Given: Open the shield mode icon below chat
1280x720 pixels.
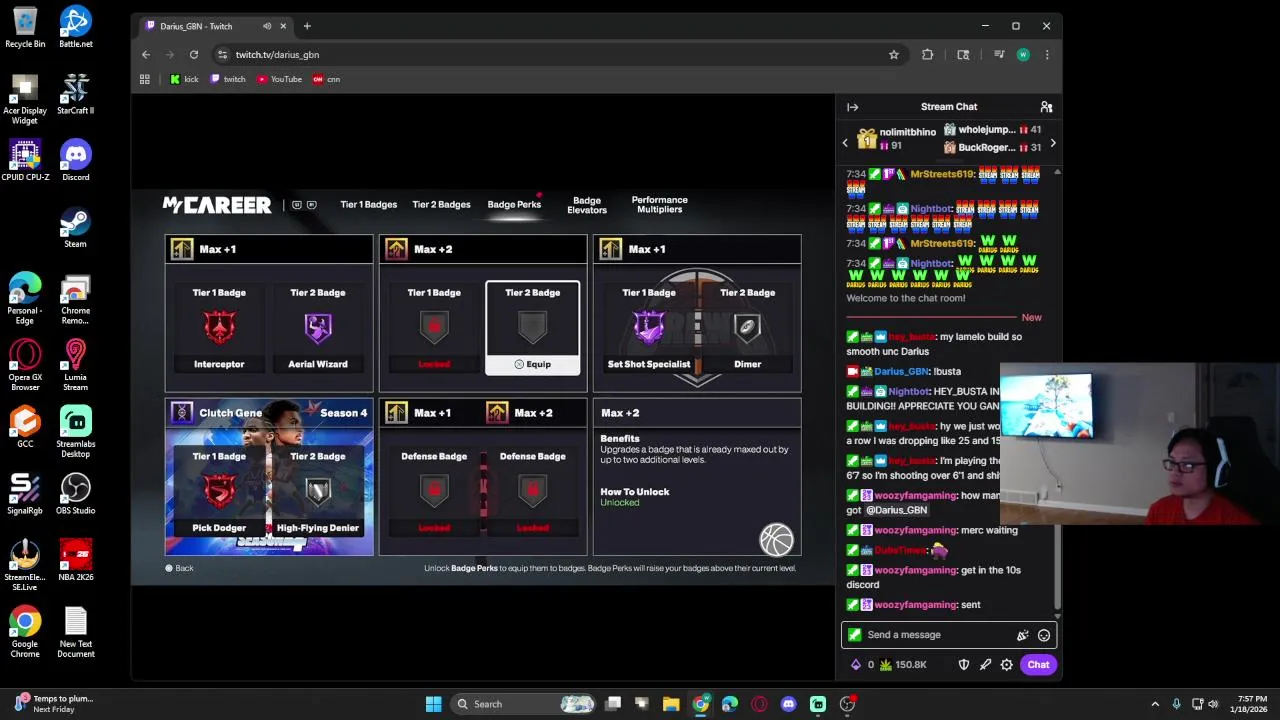Looking at the screenshot, I should click(964, 665).
